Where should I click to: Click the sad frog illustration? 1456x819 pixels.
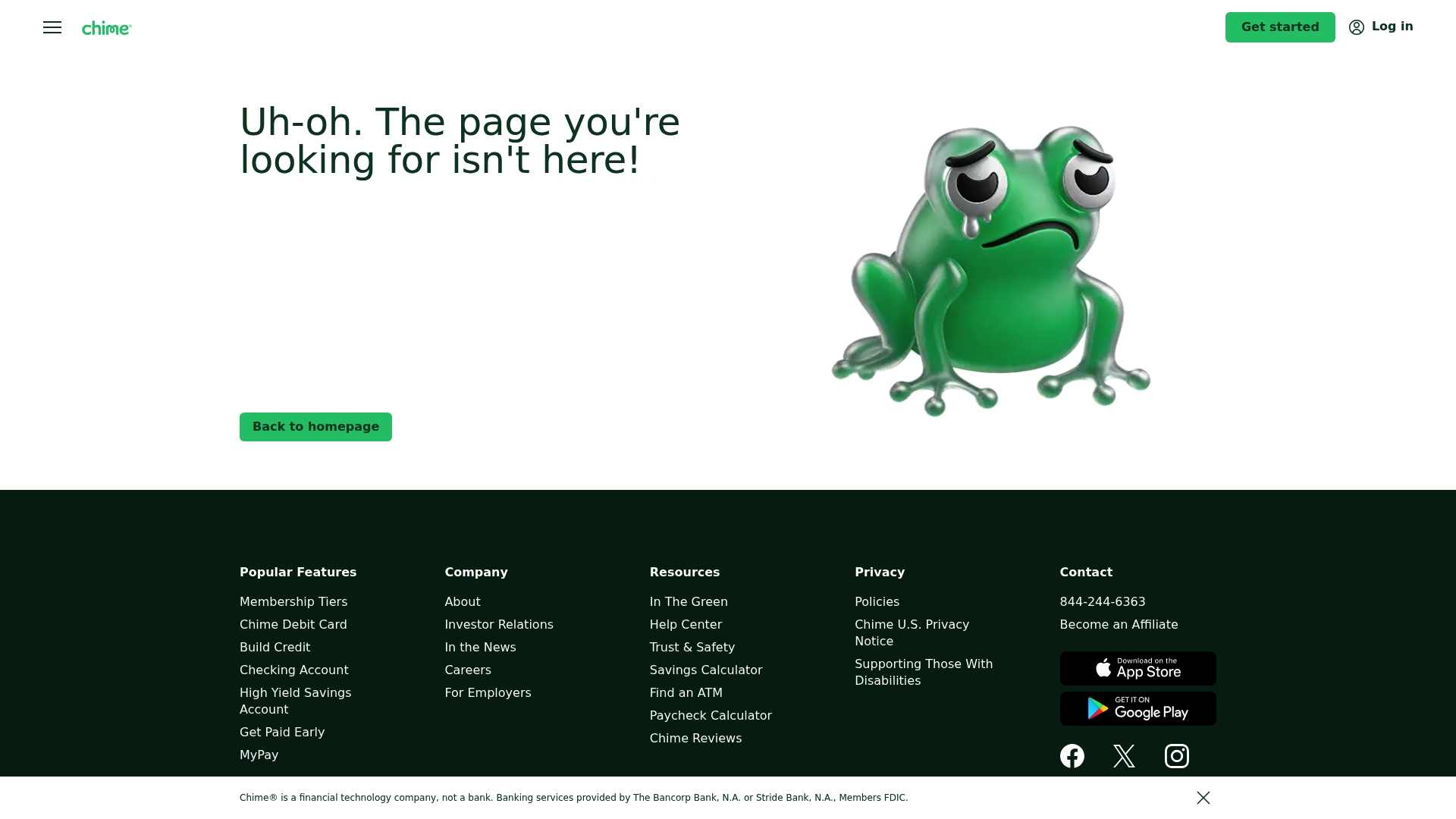click(990, 271)
